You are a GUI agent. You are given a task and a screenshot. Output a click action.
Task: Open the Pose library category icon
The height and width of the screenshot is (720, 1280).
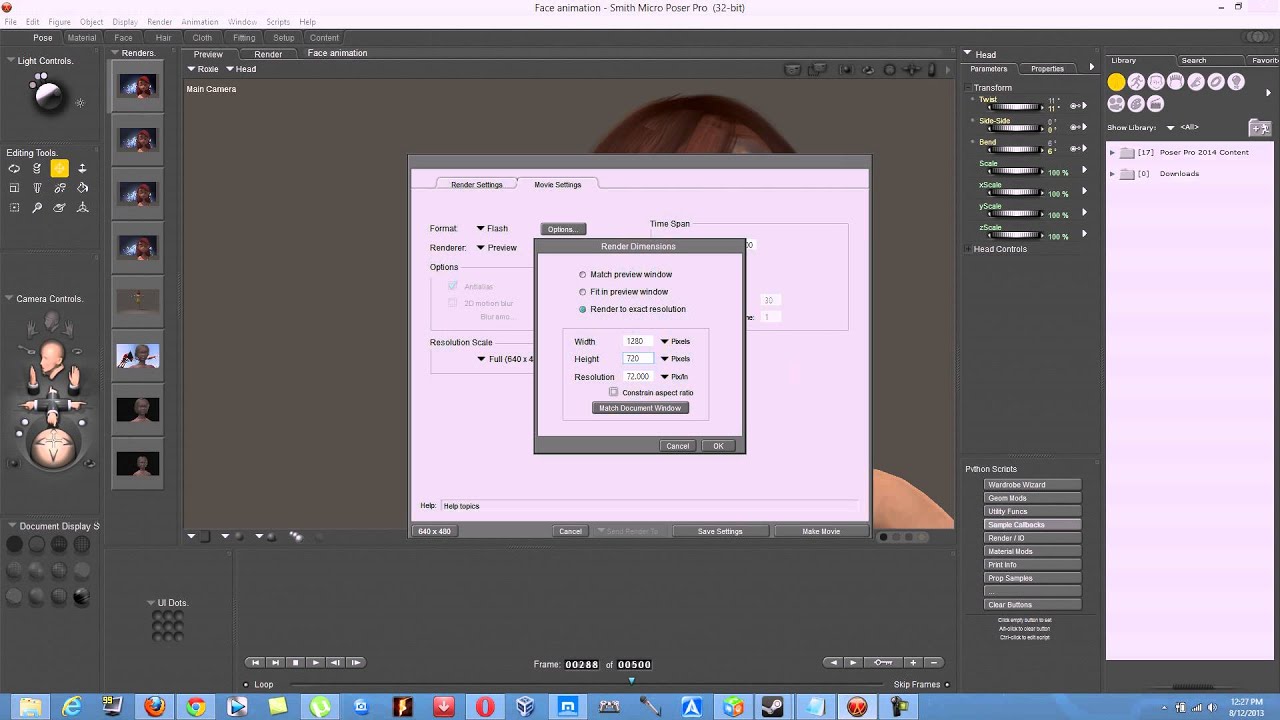tap(1136, 82)
